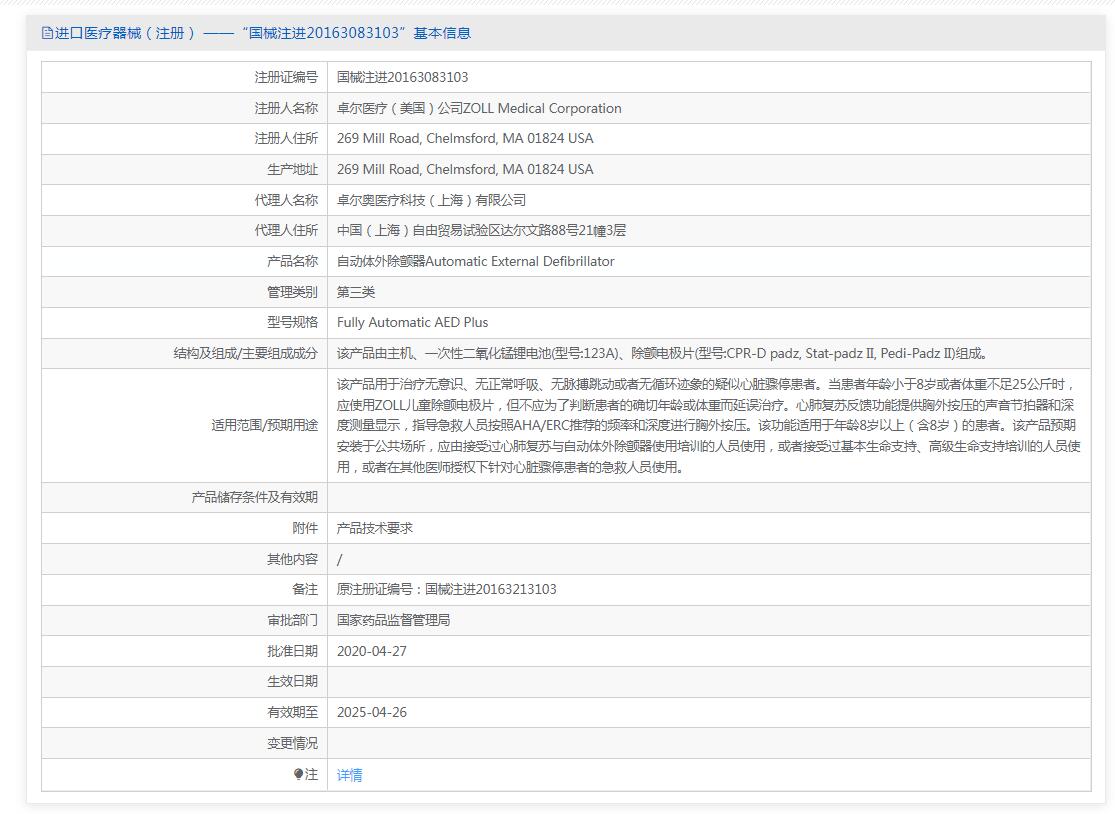Click the 产品储存条件及有效期 row label

(x=255, y=497)
